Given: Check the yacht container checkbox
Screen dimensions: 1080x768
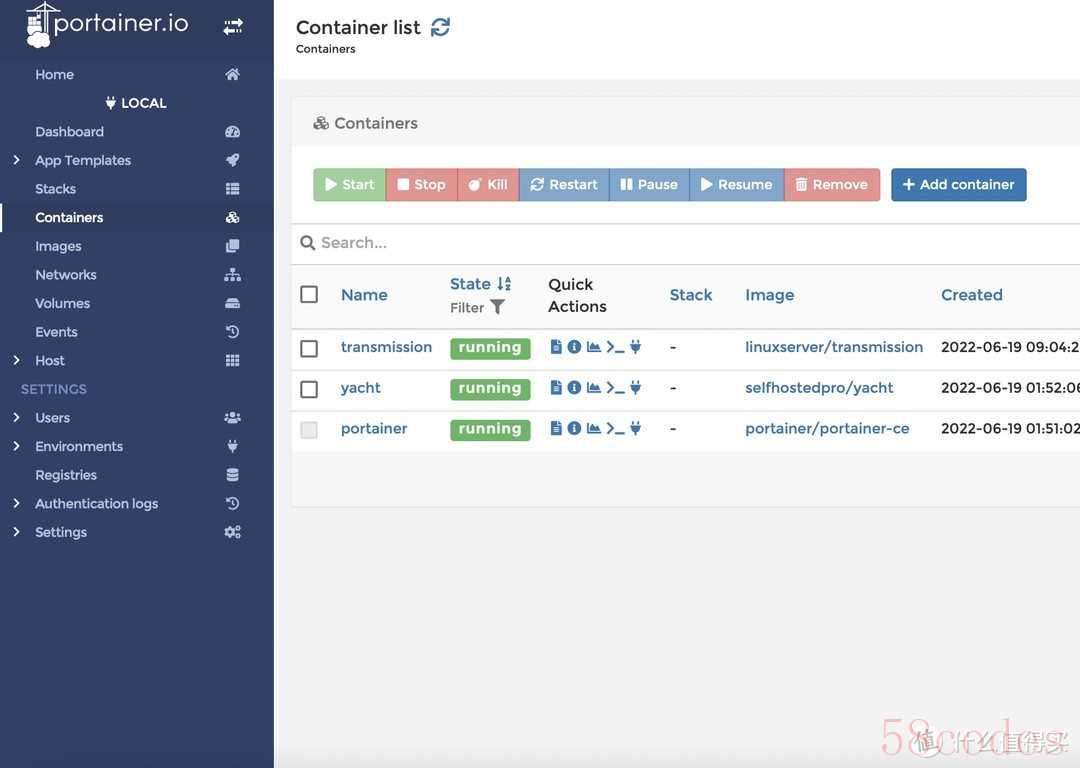Looking at the screenshot, I should click(x=309, y=389).
